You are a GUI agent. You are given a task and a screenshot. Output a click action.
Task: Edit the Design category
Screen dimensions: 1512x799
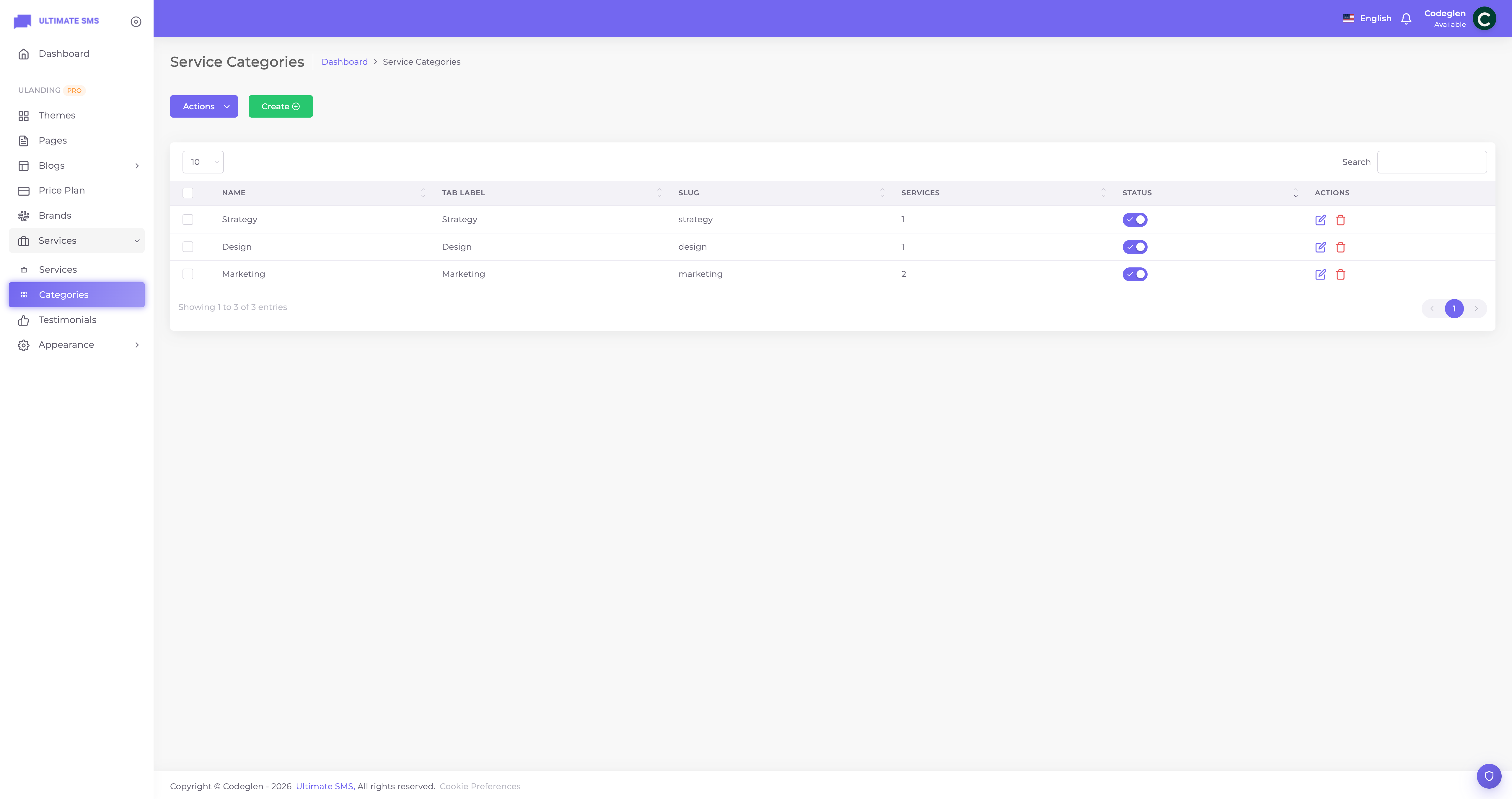click(x=1321, y=247)
